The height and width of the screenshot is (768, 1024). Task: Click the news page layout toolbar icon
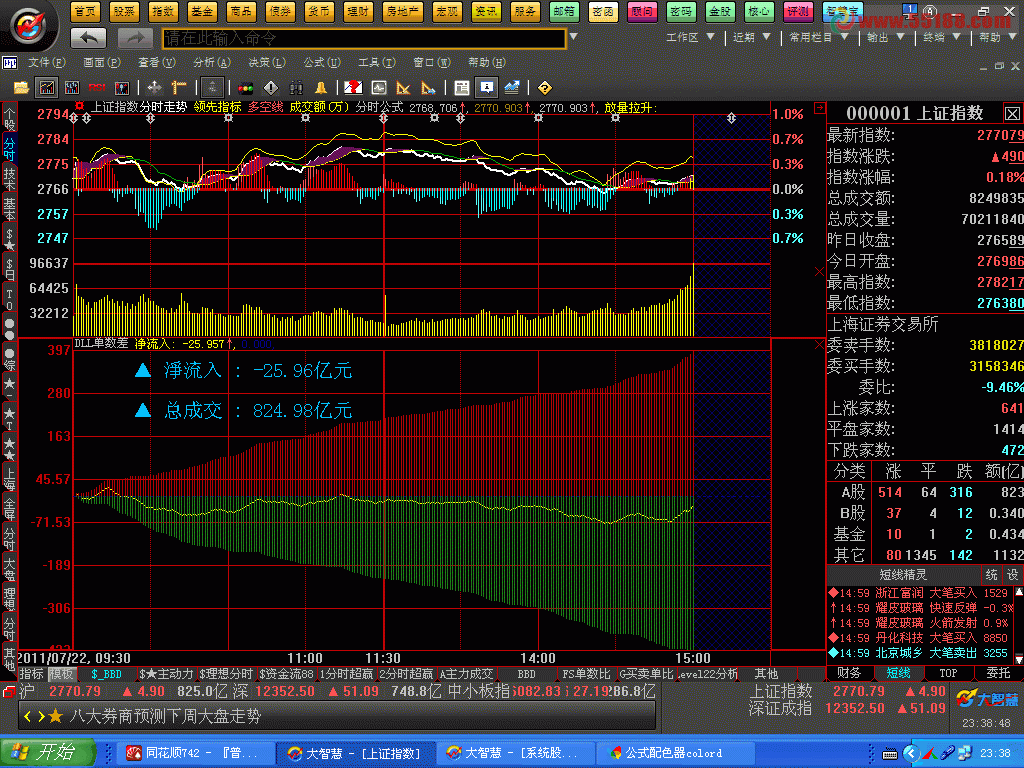(x=462, y=88)
